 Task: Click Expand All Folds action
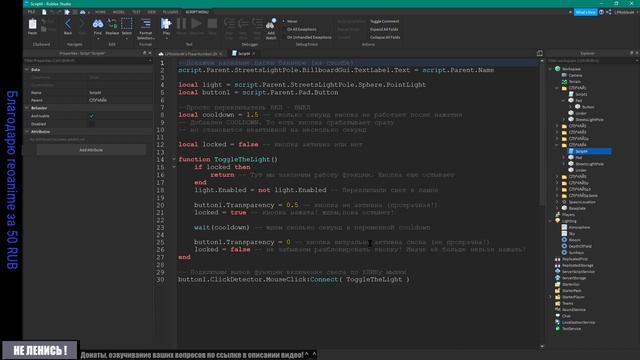[384, 29]
